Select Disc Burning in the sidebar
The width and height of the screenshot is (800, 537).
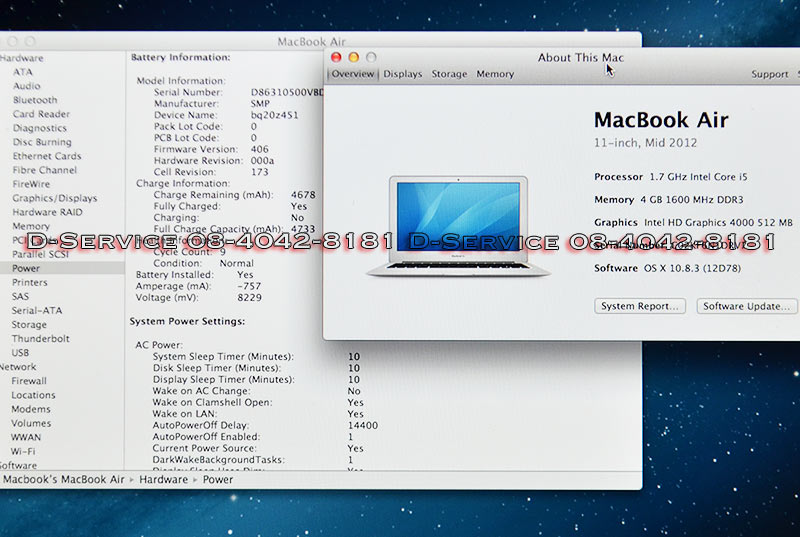pyautogui.click(x=42, y=142)
